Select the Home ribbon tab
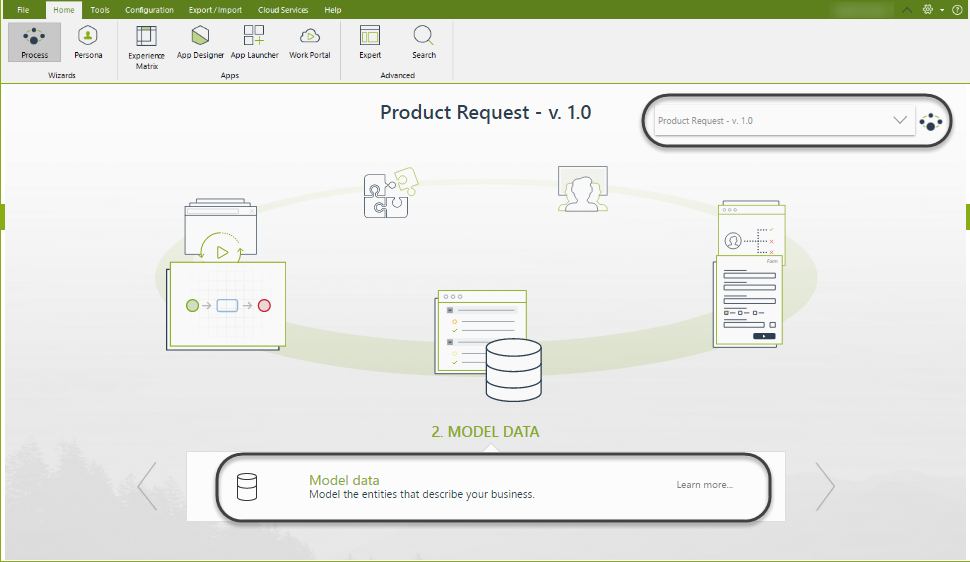 (x=64, y=10)
